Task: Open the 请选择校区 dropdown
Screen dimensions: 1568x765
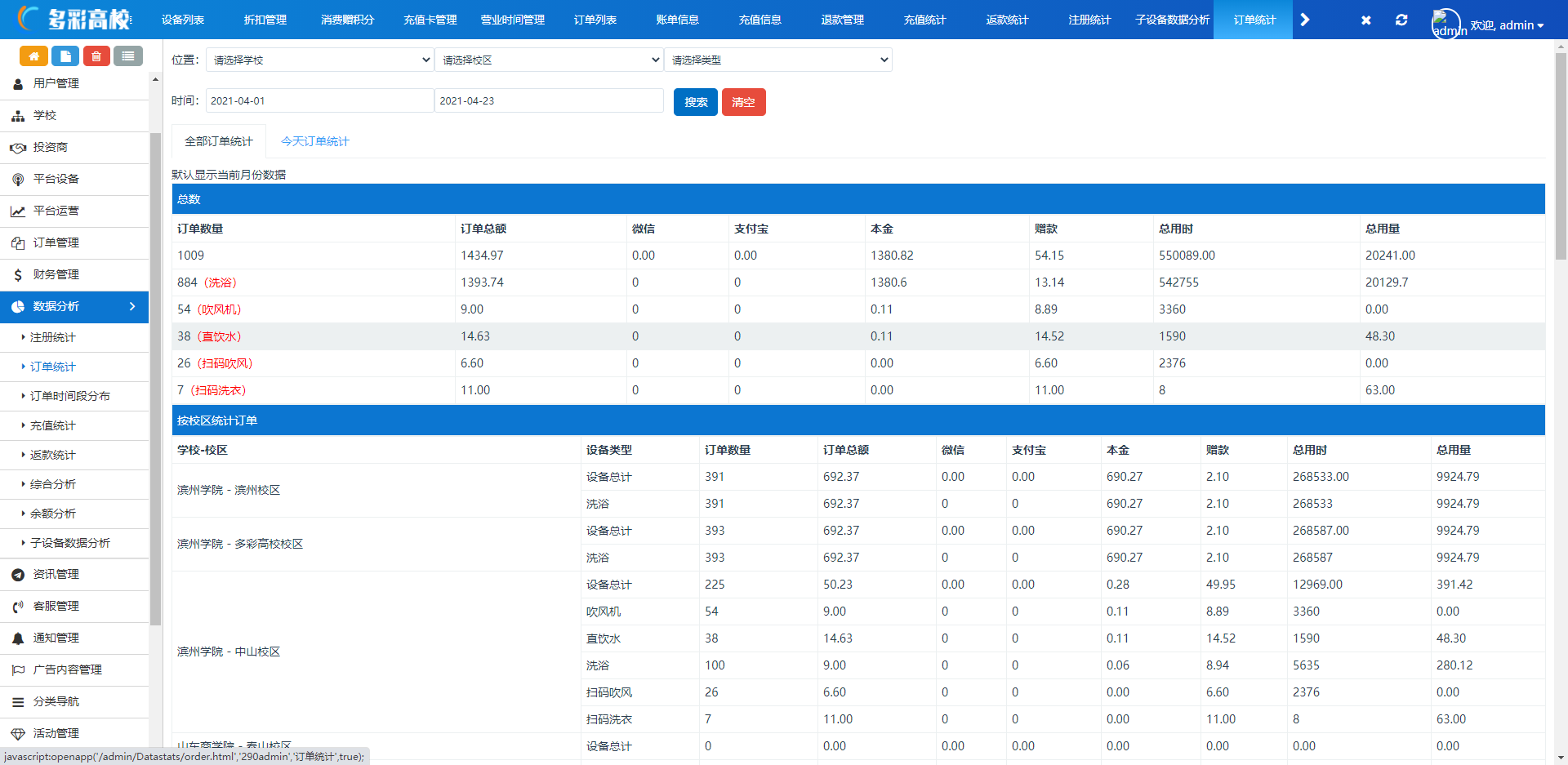Action: 549,60
